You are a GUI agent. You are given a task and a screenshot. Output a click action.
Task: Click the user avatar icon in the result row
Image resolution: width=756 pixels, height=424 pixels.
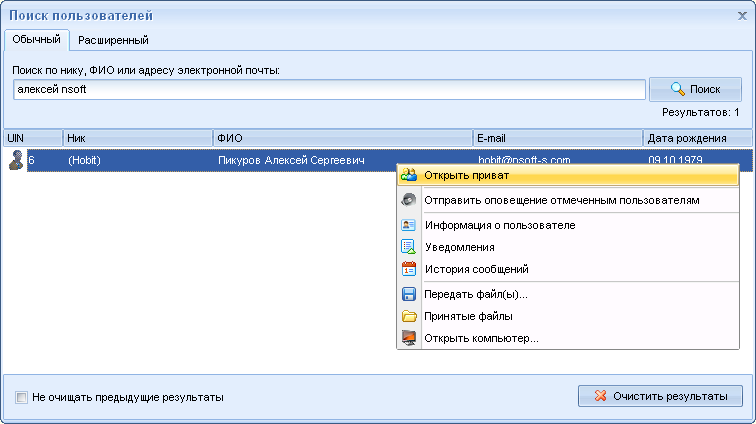coord(15,160)
